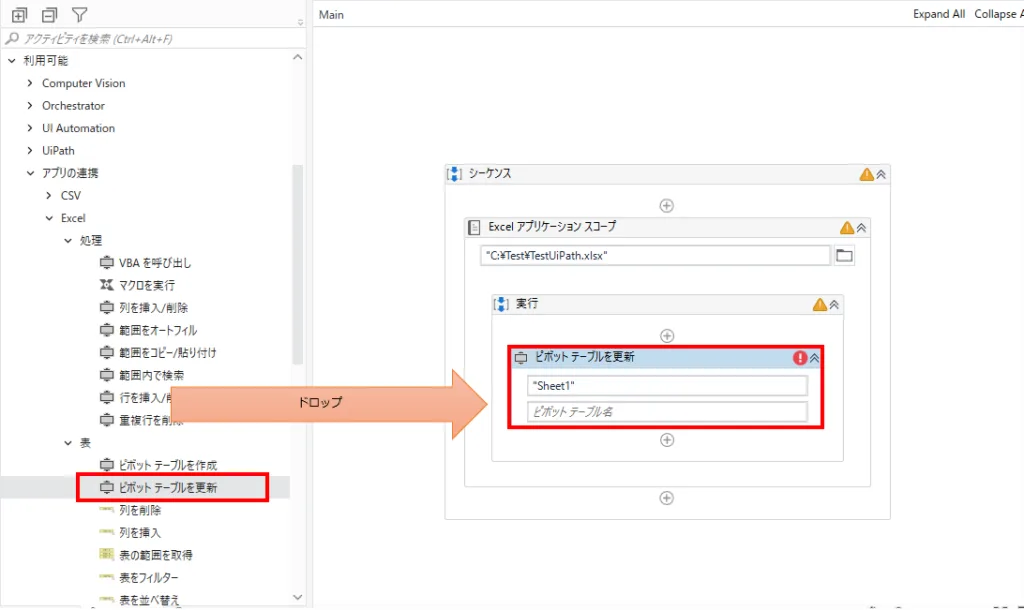Click the warning icon on シーケンス header
Screen dimensions: 1024x610
click(x=866, y=174)
